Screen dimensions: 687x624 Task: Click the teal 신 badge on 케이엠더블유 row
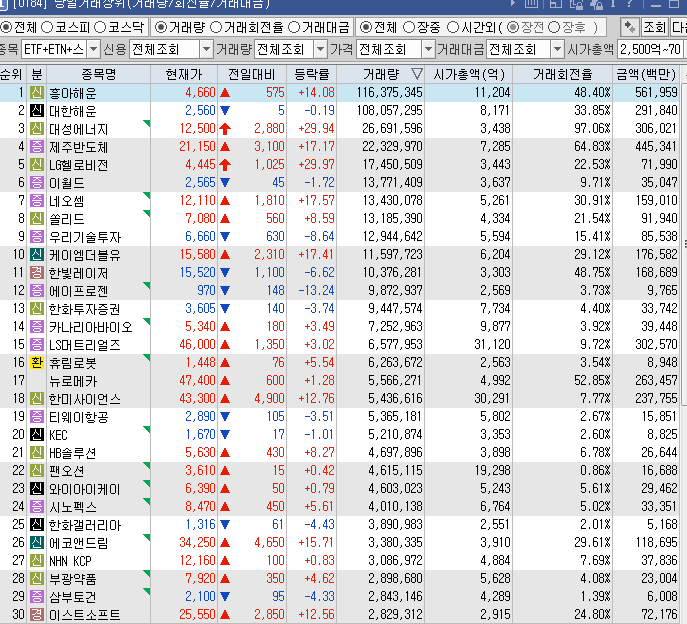[37, 254]
